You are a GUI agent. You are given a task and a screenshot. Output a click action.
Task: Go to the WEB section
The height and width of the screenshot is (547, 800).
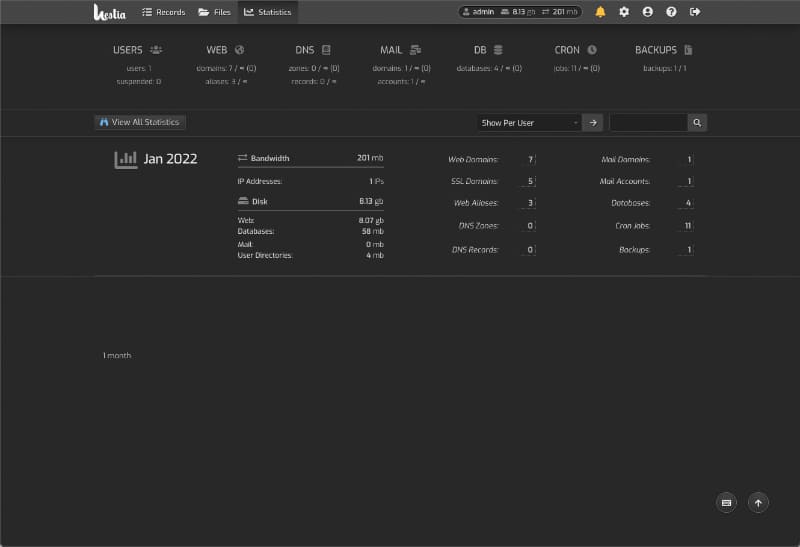pos(217,50)
